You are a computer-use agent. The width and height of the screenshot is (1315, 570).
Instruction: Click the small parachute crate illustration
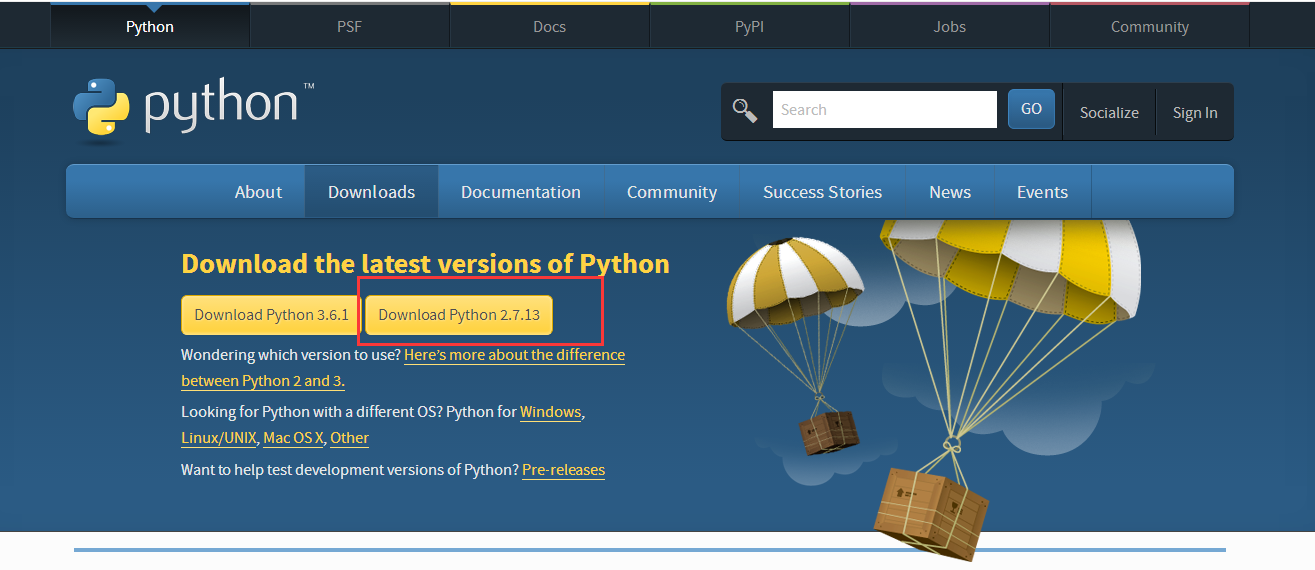(x=829, y=432)
